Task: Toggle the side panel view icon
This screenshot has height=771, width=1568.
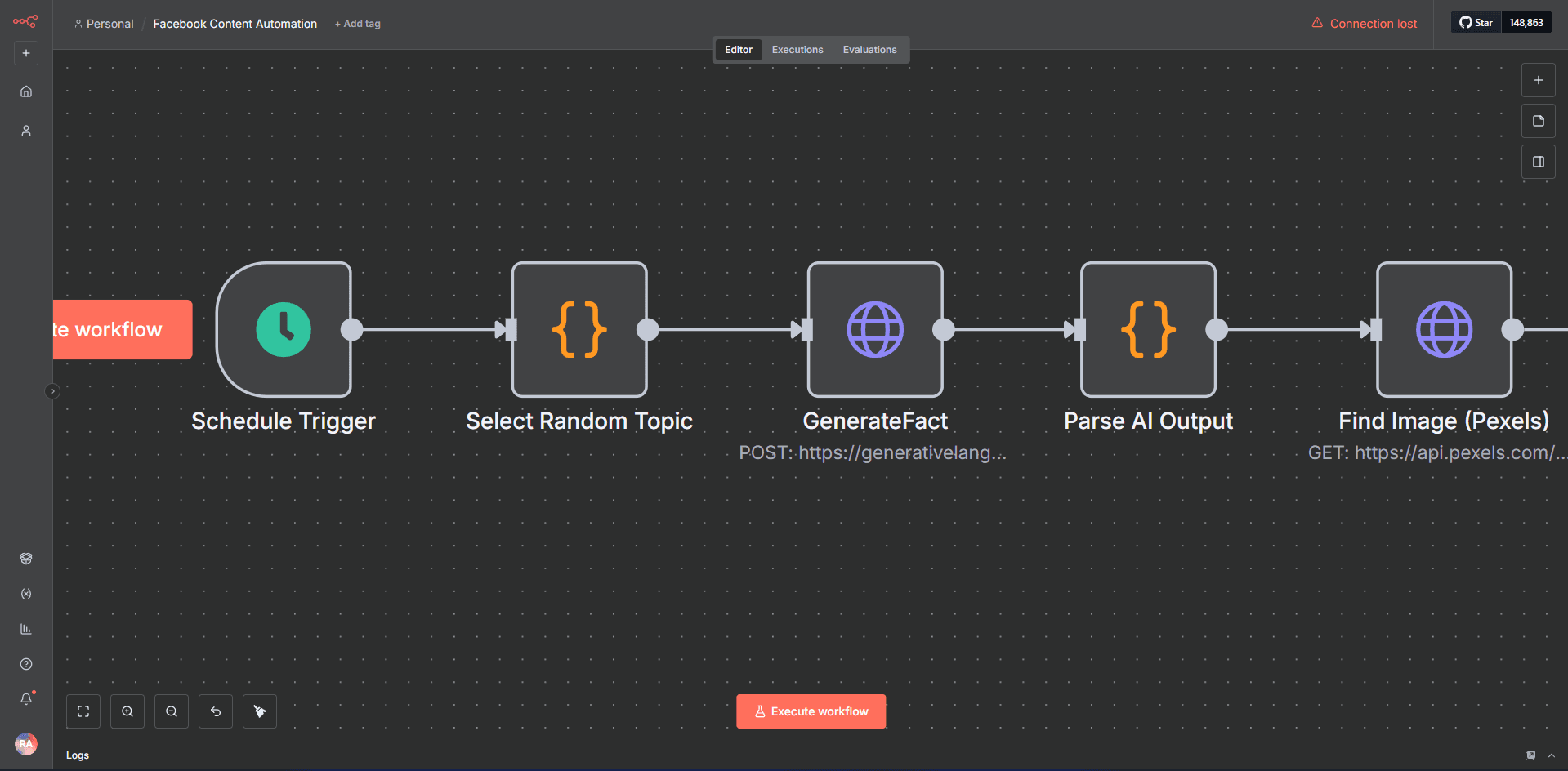Action: tap(1538, 162)
